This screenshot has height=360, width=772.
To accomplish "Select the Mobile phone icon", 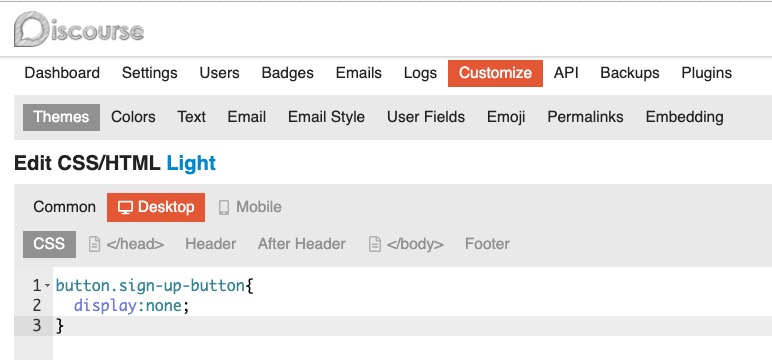I will point(224,207).
